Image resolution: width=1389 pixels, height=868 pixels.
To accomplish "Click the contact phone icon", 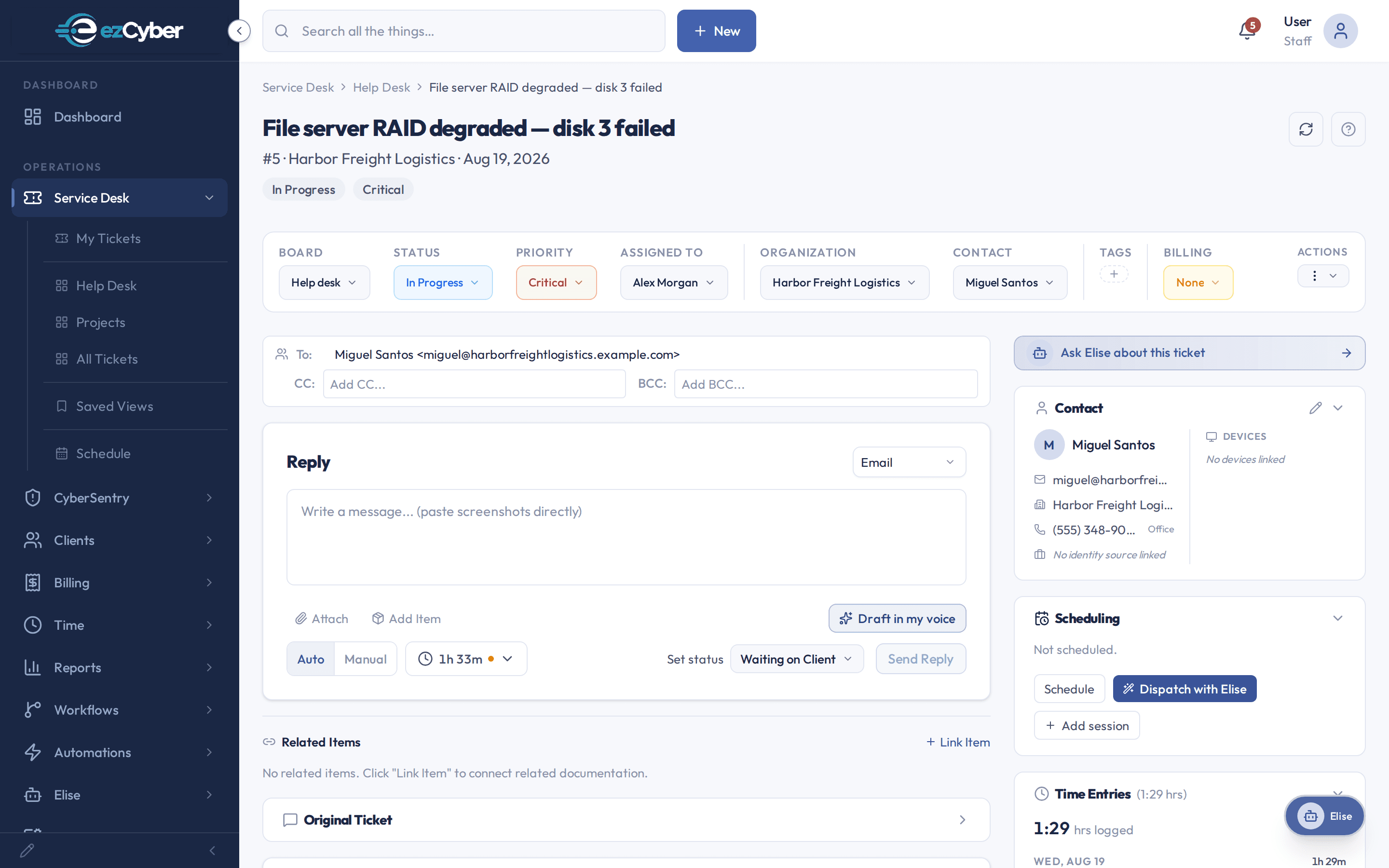I will coord(1039,529).
